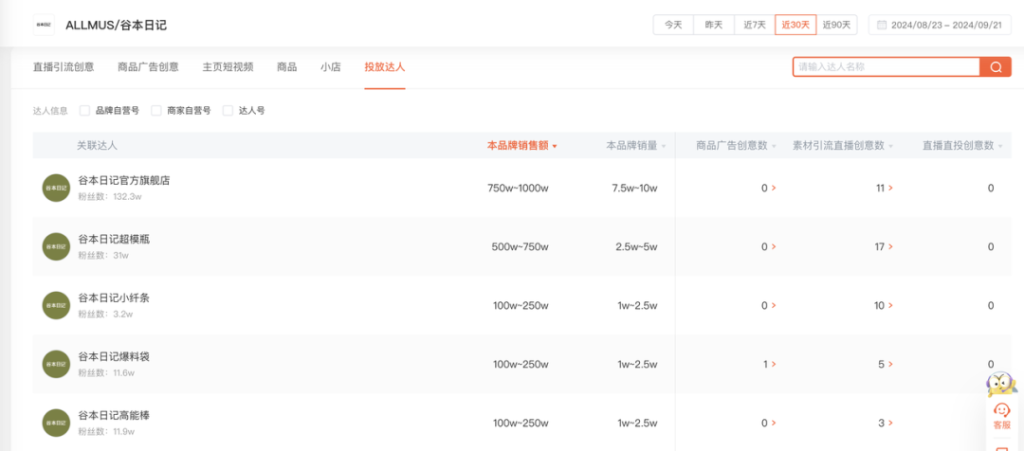
Task: Click the 7.5w~10w sales volume value
Action: click(x=634, y=188)
